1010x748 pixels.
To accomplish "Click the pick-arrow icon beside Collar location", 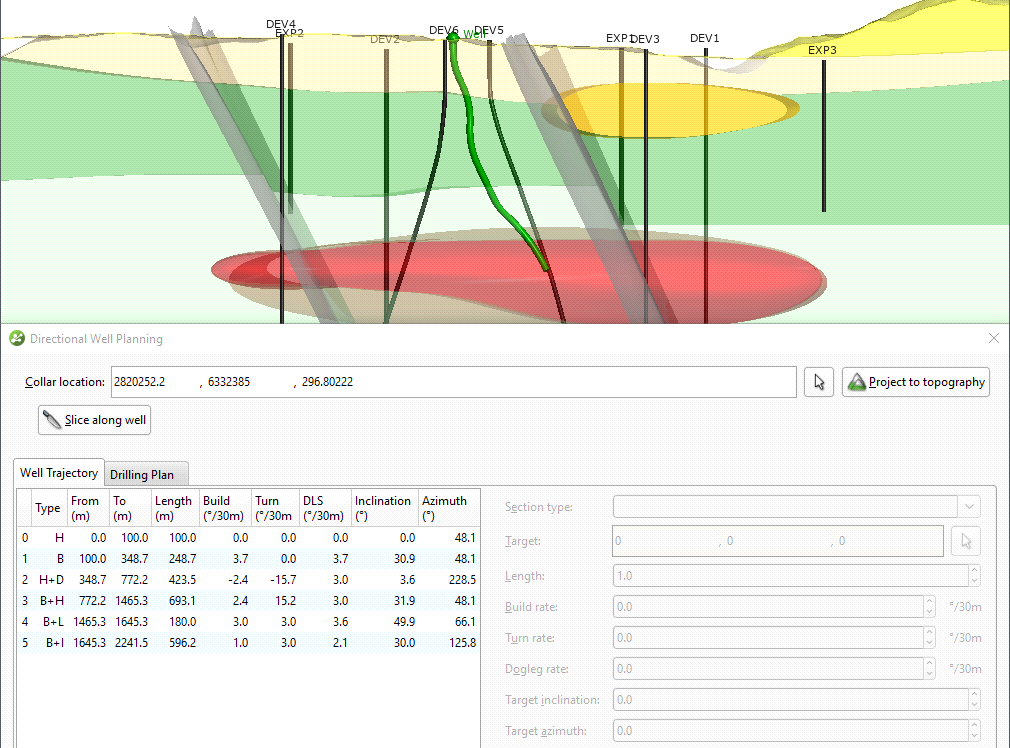I will 818,381.
